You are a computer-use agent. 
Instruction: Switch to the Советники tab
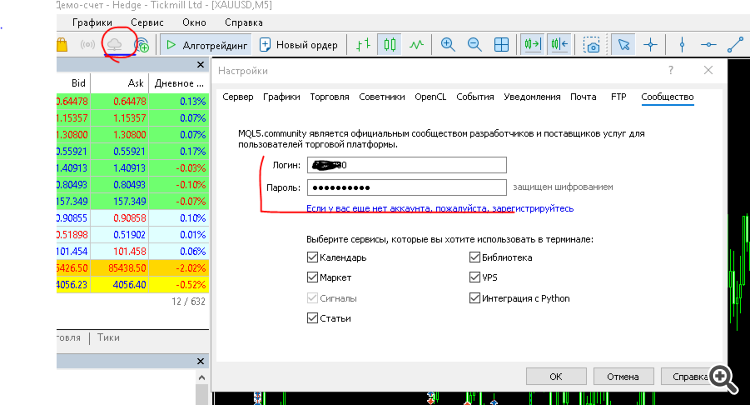tap(382, 97)
